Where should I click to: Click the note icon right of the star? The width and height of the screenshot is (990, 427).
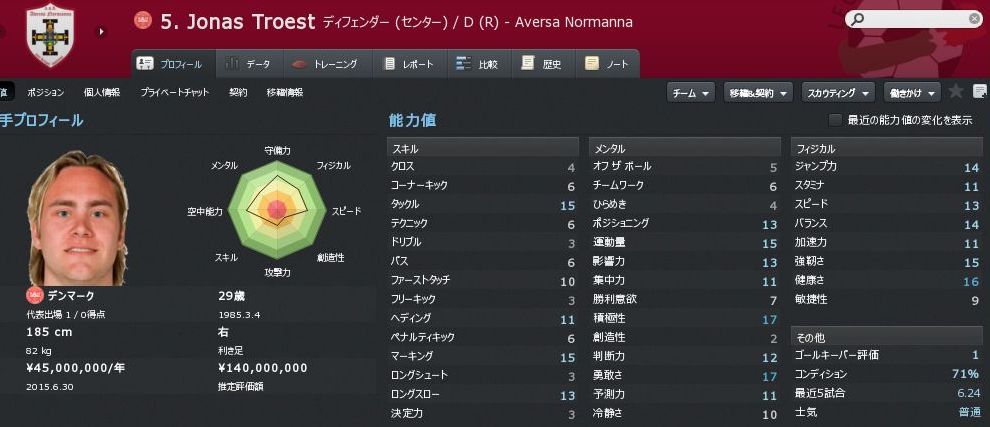click(x=979, y=92)
